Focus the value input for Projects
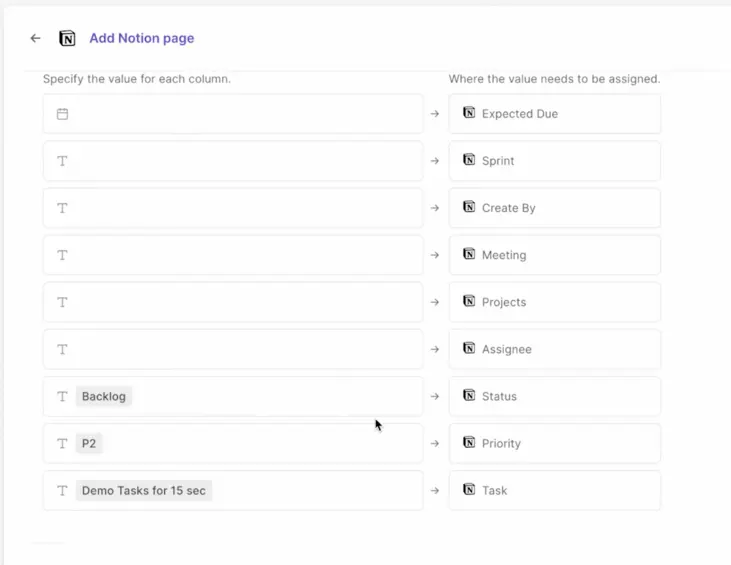 (233, 302)
